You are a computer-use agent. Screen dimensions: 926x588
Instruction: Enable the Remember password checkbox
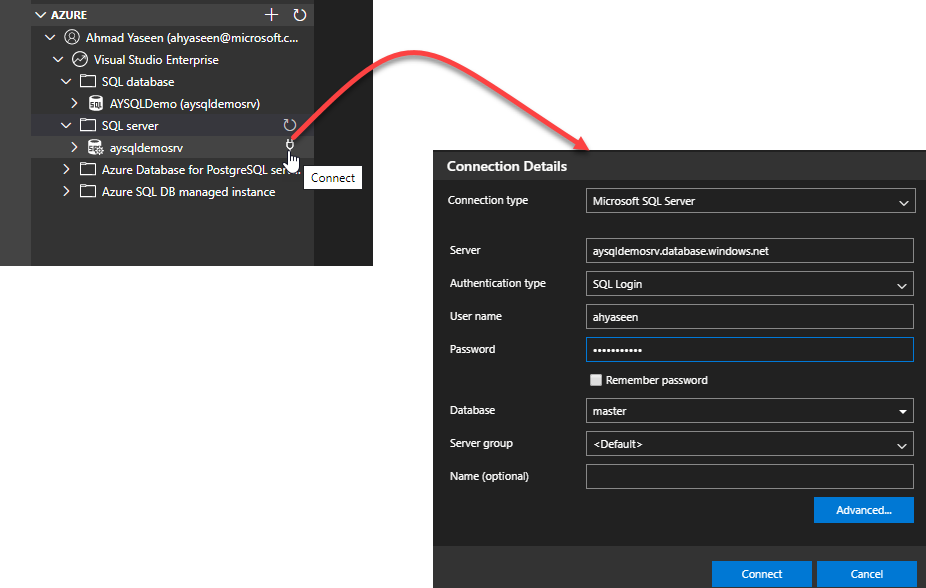596,380
